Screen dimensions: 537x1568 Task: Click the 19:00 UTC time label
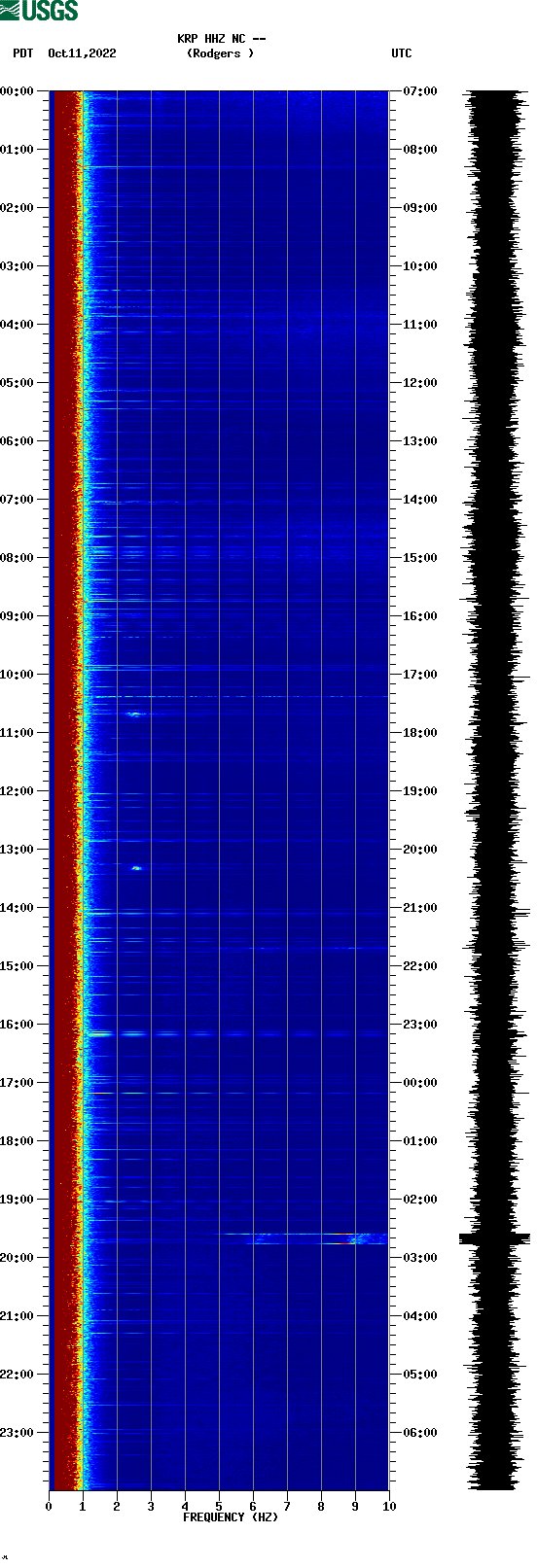(420, 791)
